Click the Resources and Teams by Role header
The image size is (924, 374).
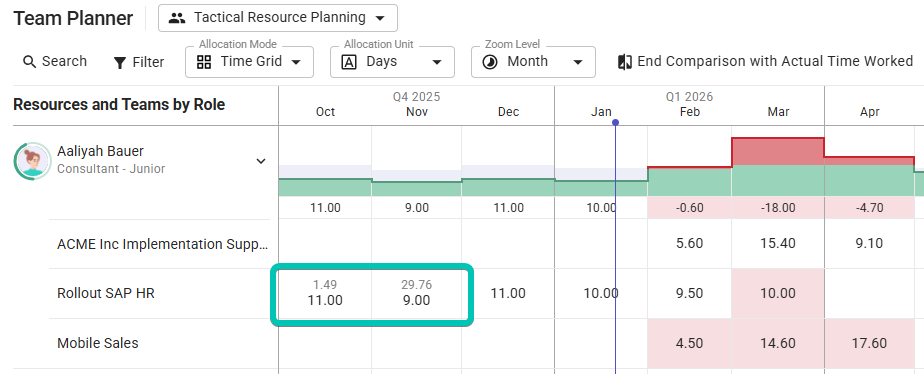(119, 105)
